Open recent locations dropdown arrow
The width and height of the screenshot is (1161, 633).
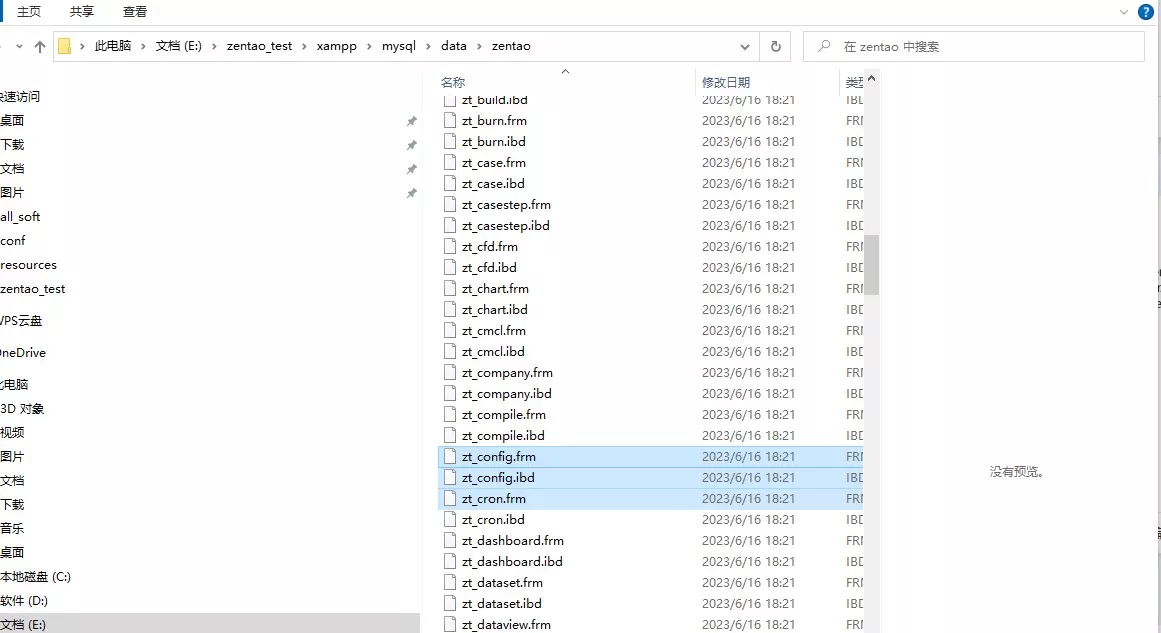click(x=19, y=46)
